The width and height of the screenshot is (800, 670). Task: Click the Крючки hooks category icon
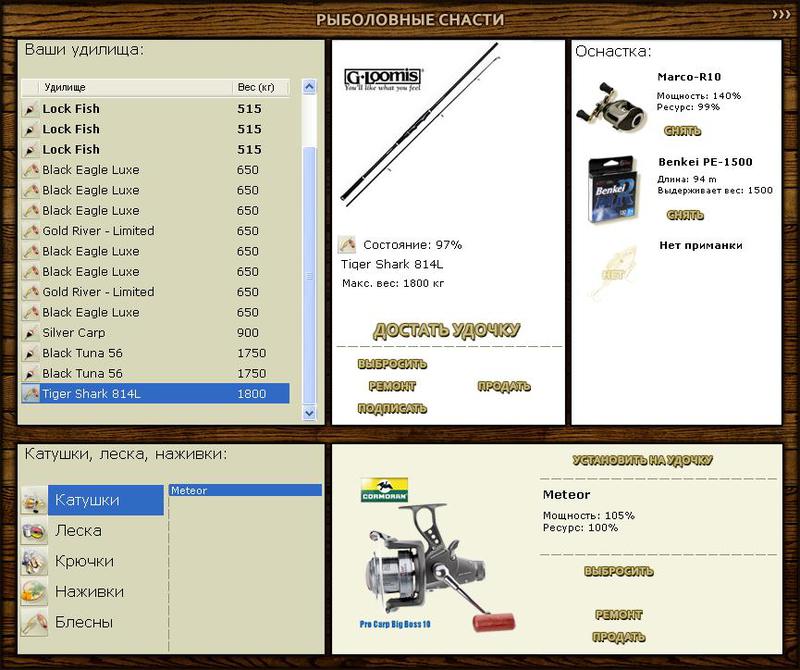[x=34, y=561]
